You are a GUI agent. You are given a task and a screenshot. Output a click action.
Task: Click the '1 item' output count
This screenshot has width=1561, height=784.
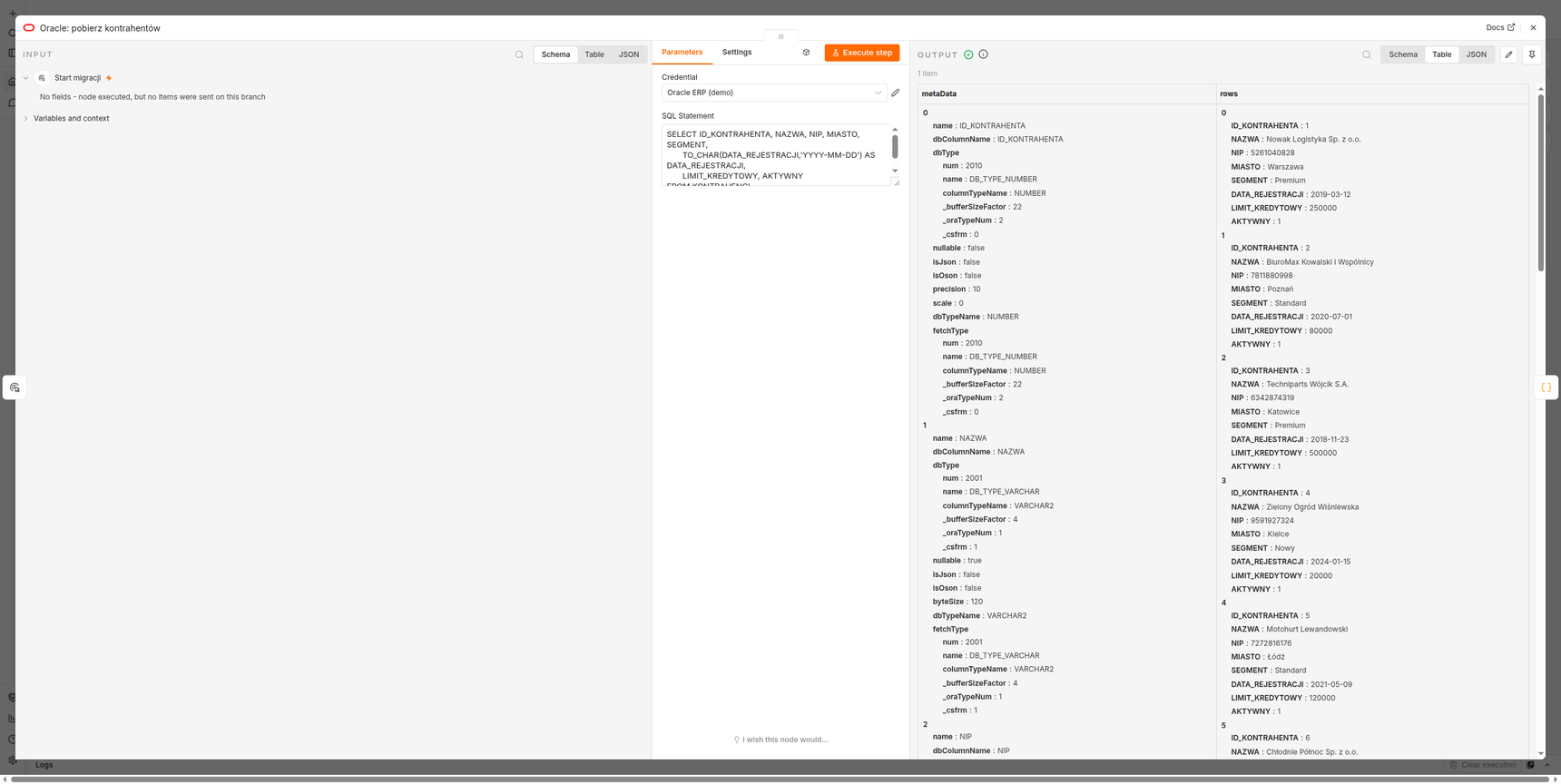(928, 73)
